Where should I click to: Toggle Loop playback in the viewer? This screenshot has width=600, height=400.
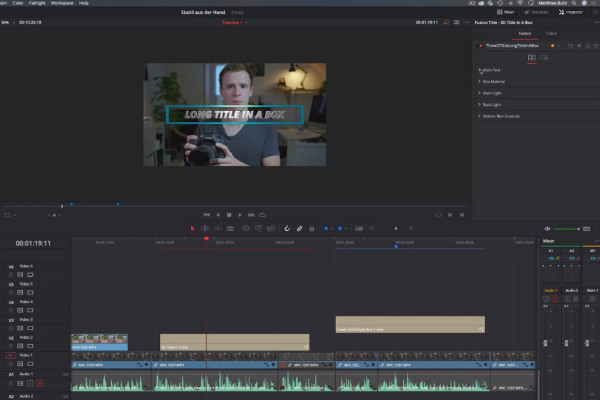pos(262,215)
